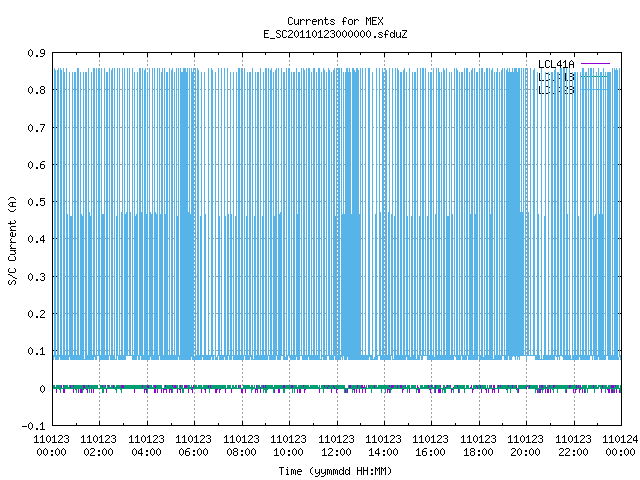Click the 0.8 y-axis tick label
This screenshot has width=640, height=480.
click(36, 90)
